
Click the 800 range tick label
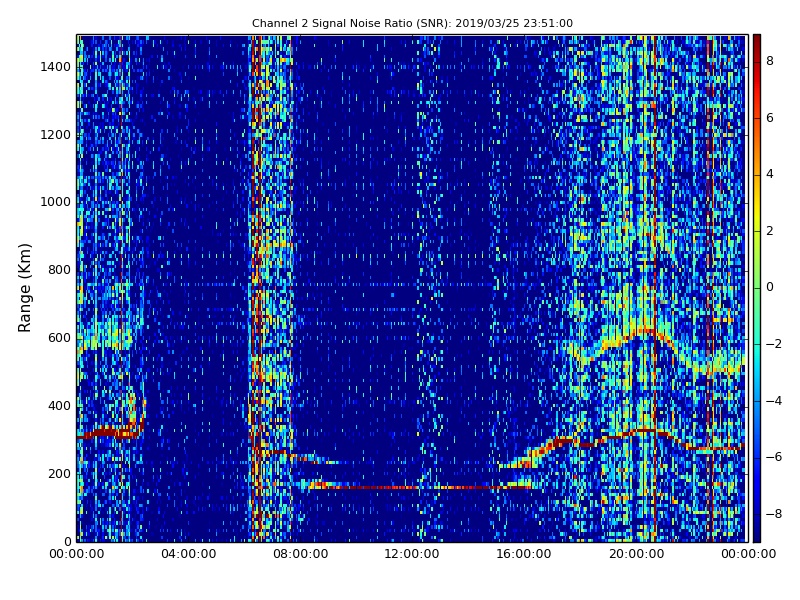click(x=59, y=270)
